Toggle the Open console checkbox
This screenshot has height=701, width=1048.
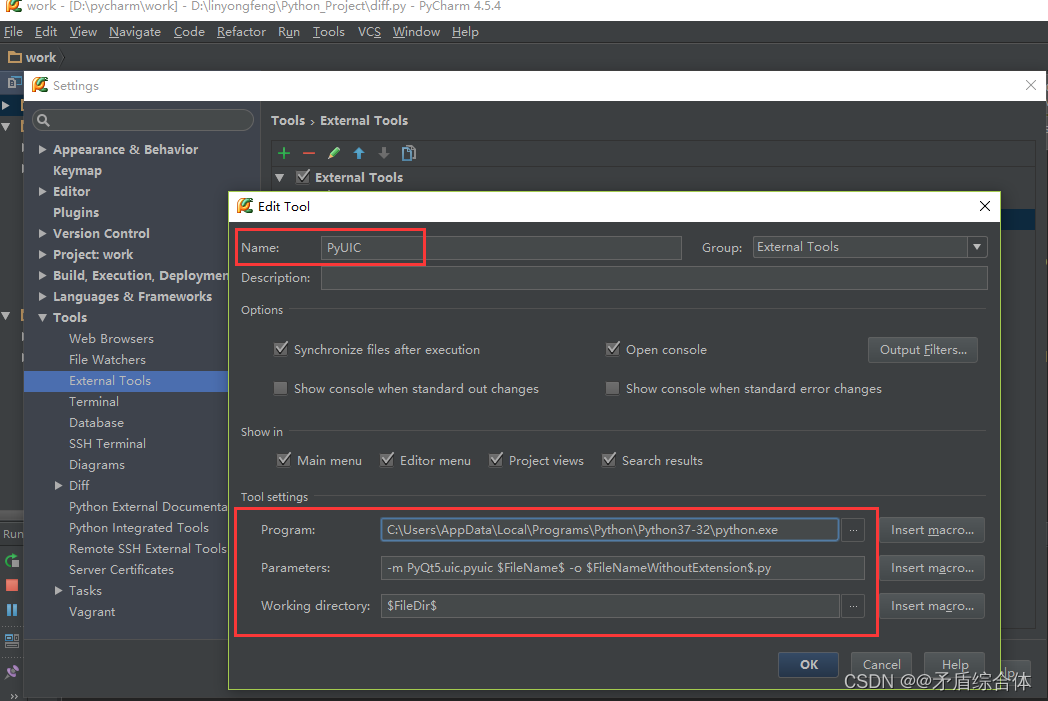click(612, 349)
